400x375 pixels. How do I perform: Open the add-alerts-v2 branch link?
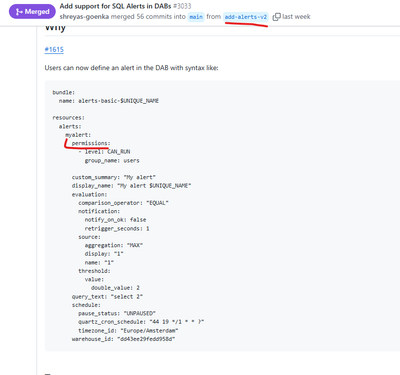click(246, 17)
